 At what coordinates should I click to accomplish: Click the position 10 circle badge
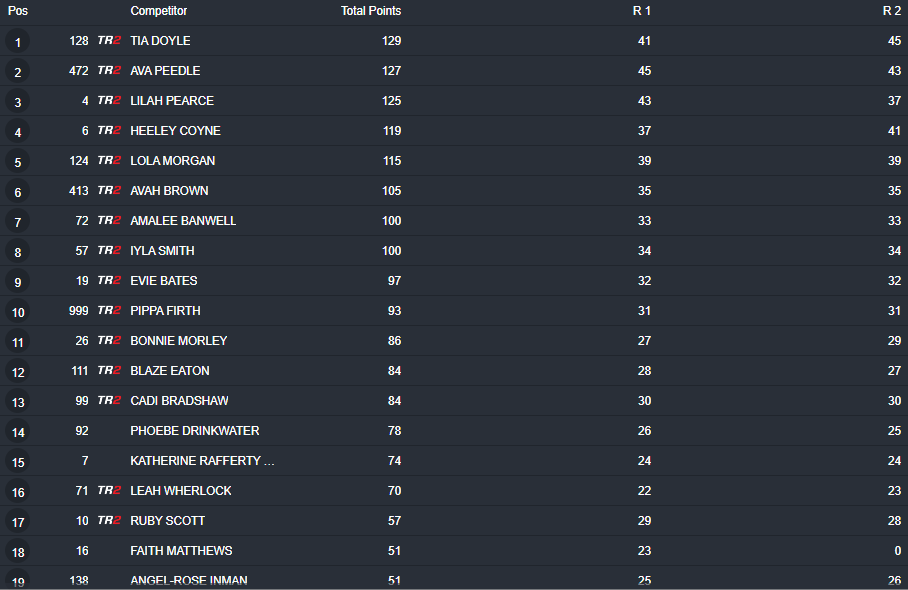pyautogui.click(x=18, y=312)
